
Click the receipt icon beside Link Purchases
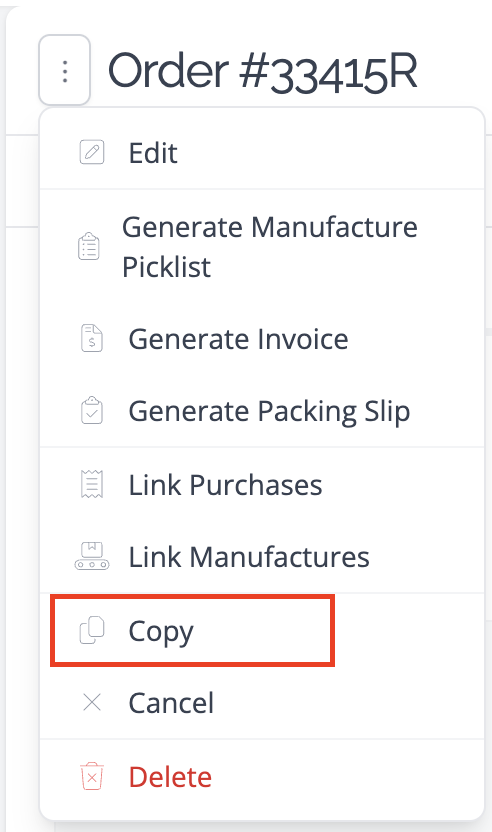92,484
